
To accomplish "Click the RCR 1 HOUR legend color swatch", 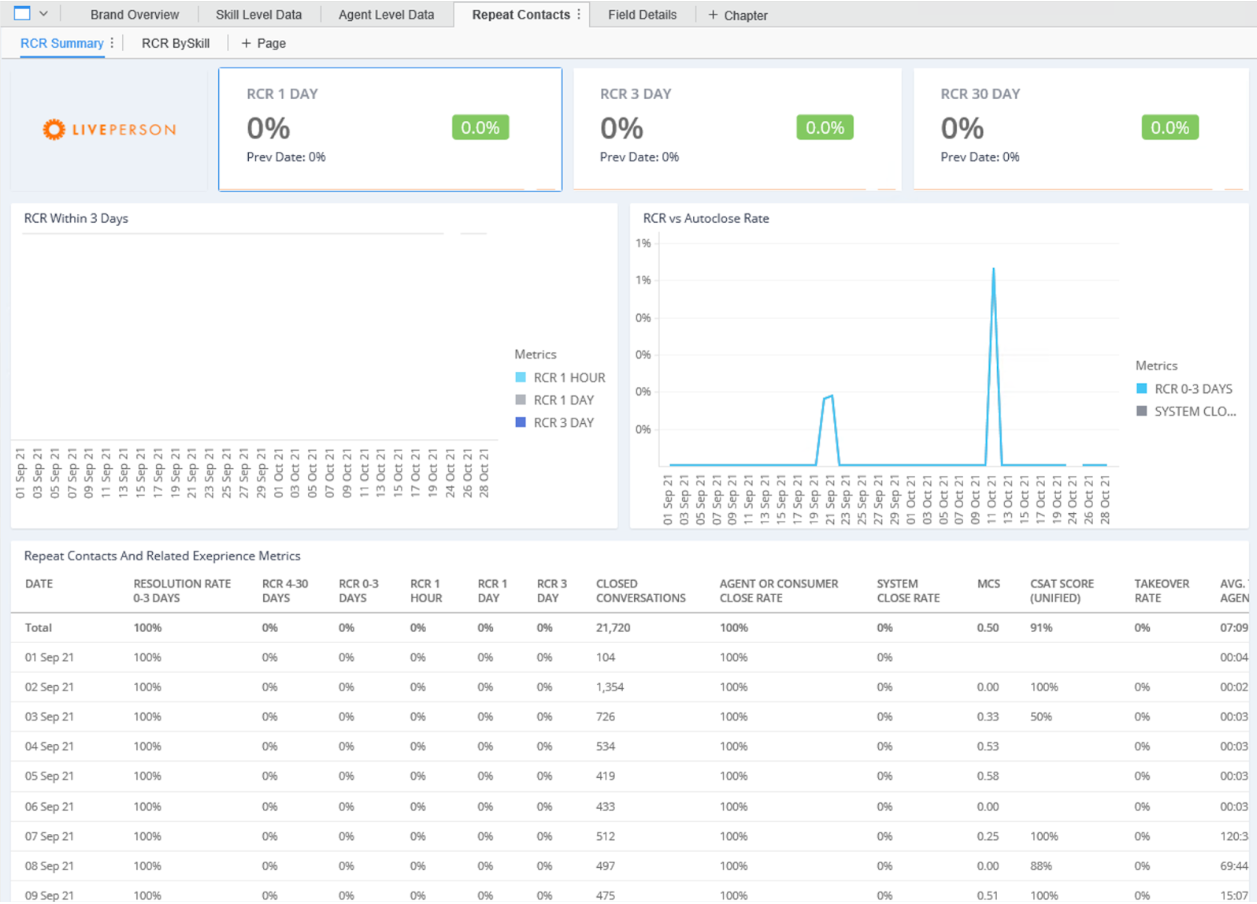I will (520, 377).
